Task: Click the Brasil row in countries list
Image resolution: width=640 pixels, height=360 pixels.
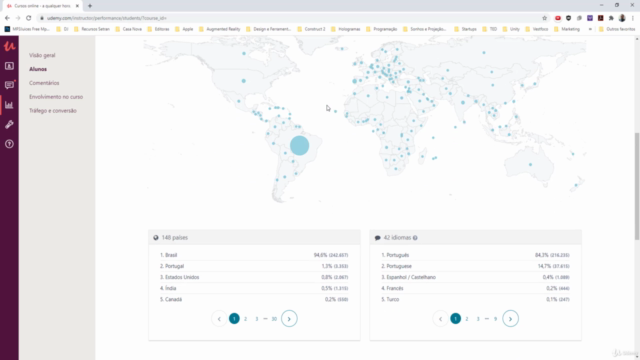Action: click(x=254, y=255)
